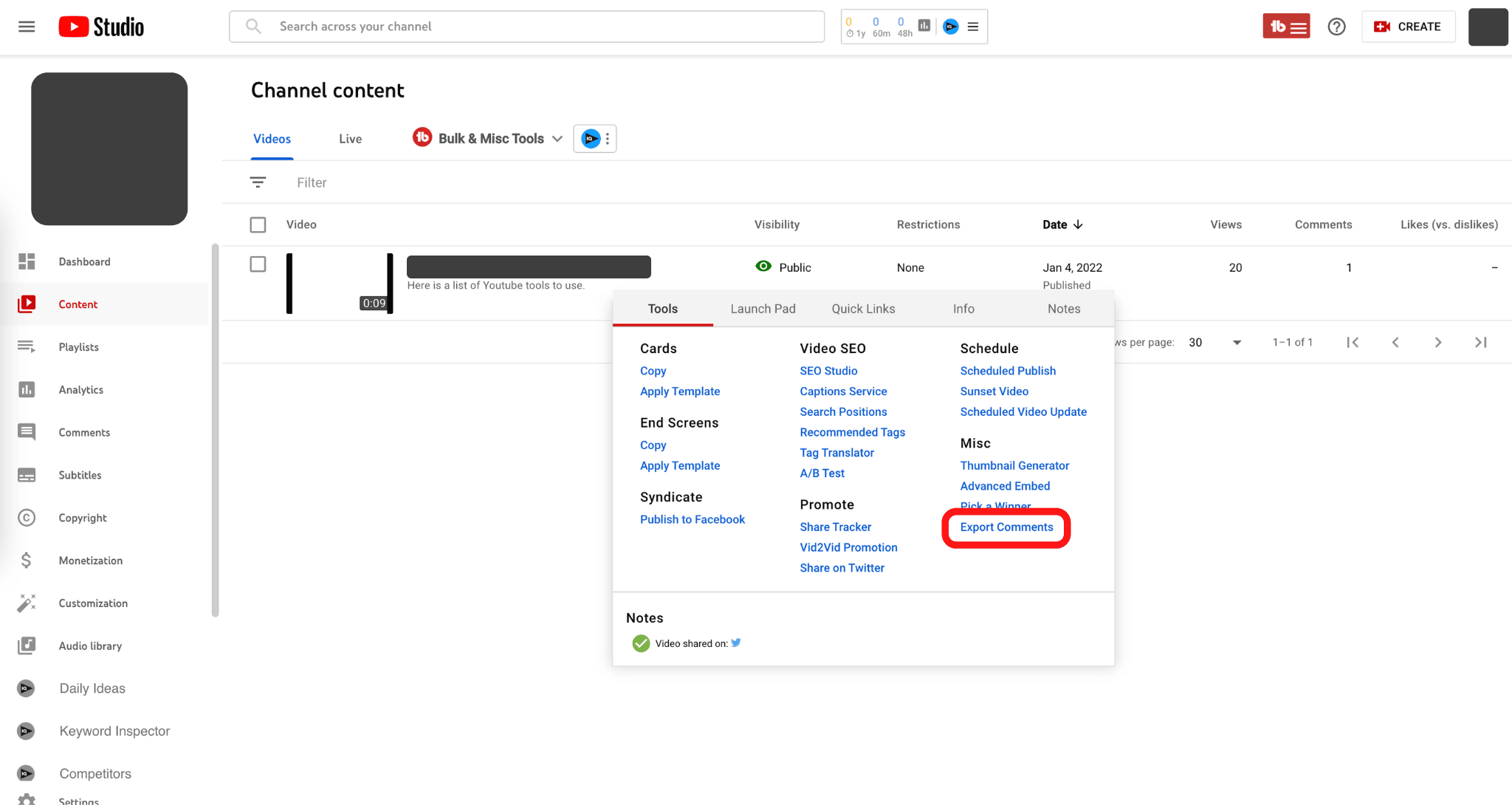Click Apply Template under Cards
The width and height of the screenshot is (1512, 805).
pyautogui.click(x=680, y=391)
